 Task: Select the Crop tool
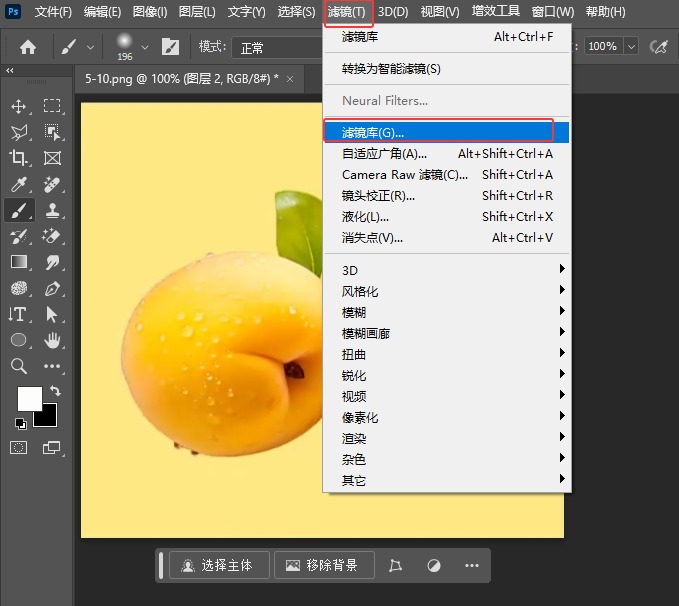click(19, 158)
